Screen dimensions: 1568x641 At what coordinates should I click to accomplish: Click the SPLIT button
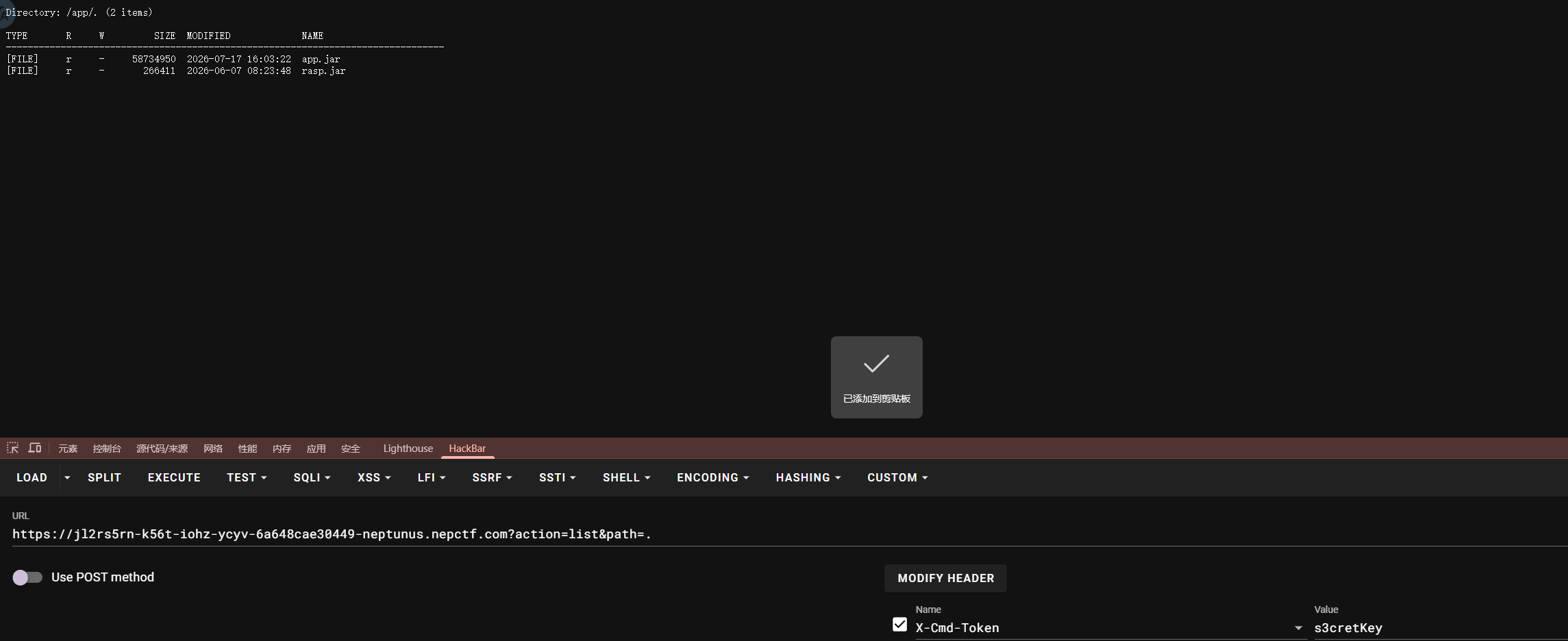pyautogui.click(x=104, y=477)
